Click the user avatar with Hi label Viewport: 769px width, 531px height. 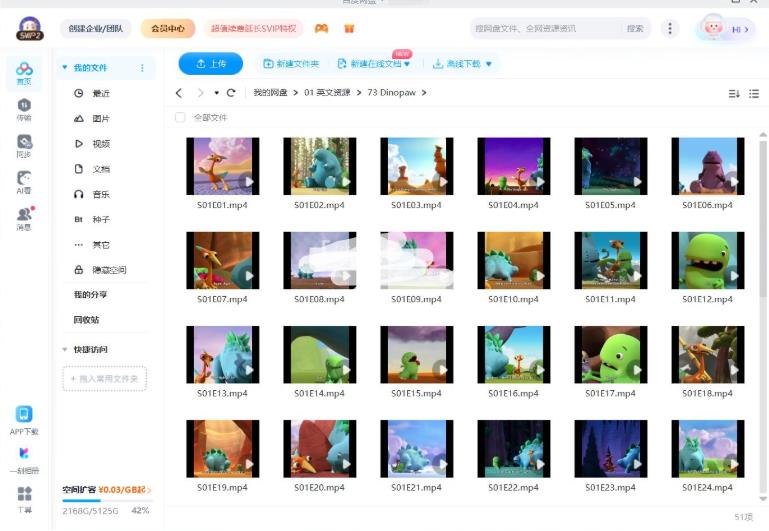coord(725,28)
